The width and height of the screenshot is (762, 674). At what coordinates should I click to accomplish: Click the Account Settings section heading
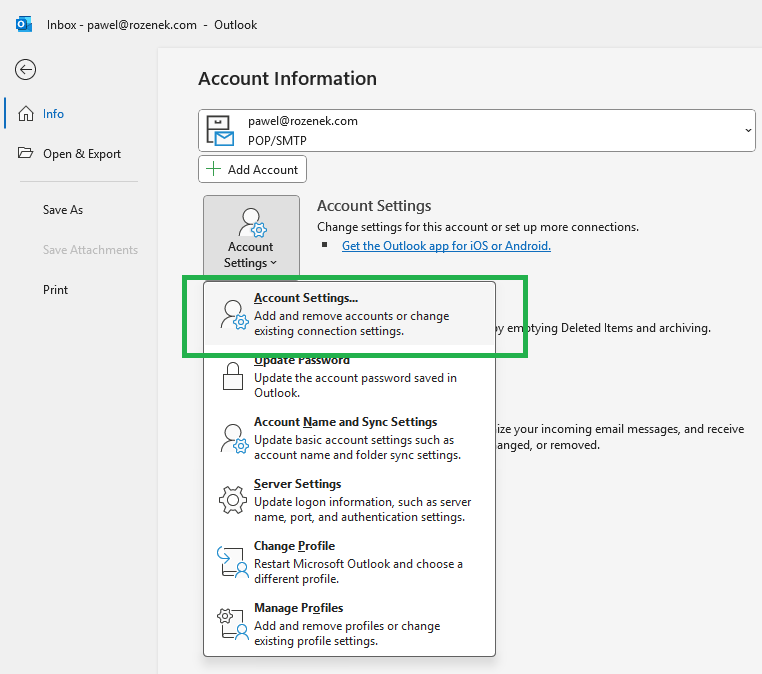click(374, 206)
